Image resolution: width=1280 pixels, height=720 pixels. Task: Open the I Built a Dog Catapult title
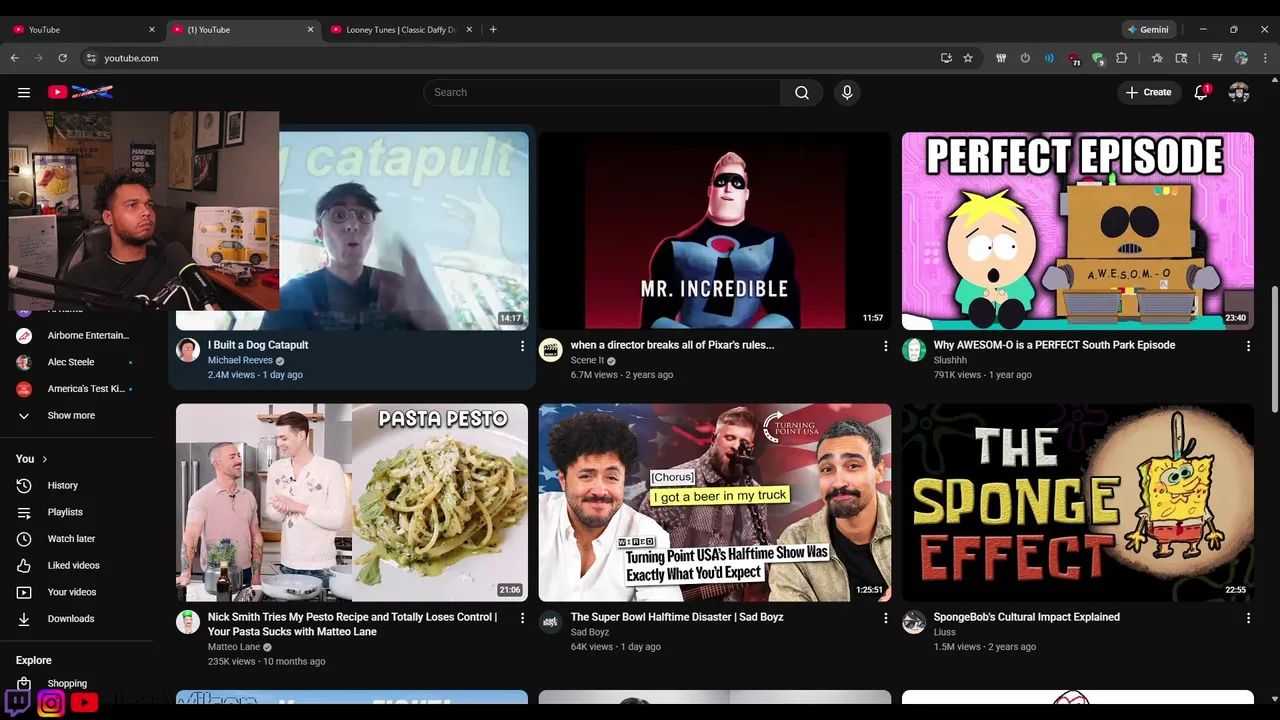click(x=258, y=345)
